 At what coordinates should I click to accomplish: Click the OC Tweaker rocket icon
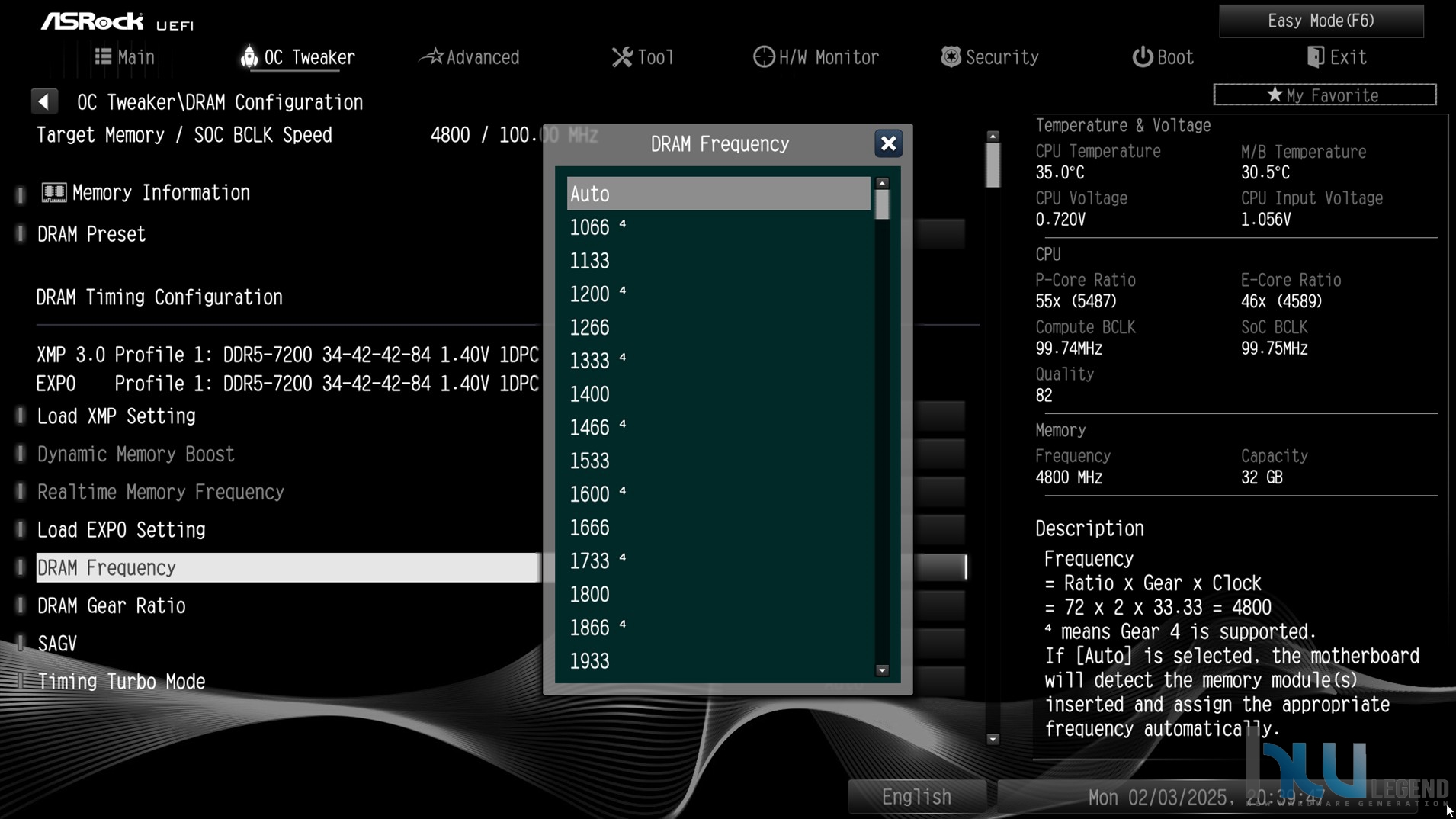tap(249, 56)
